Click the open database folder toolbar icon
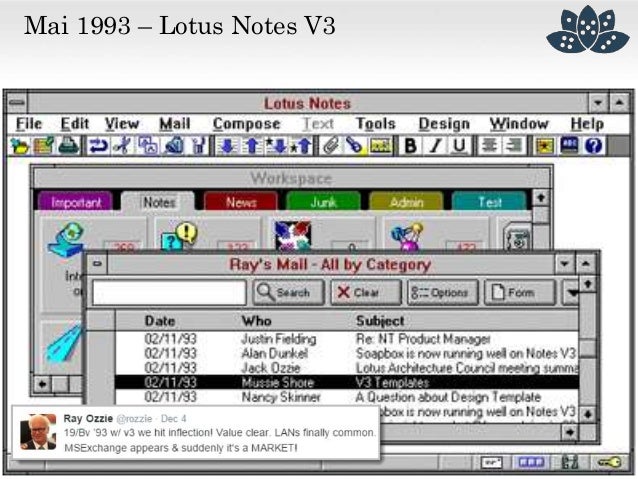This screenshot has width=638, height=479. pyautogui.click(x=19, y=146)
